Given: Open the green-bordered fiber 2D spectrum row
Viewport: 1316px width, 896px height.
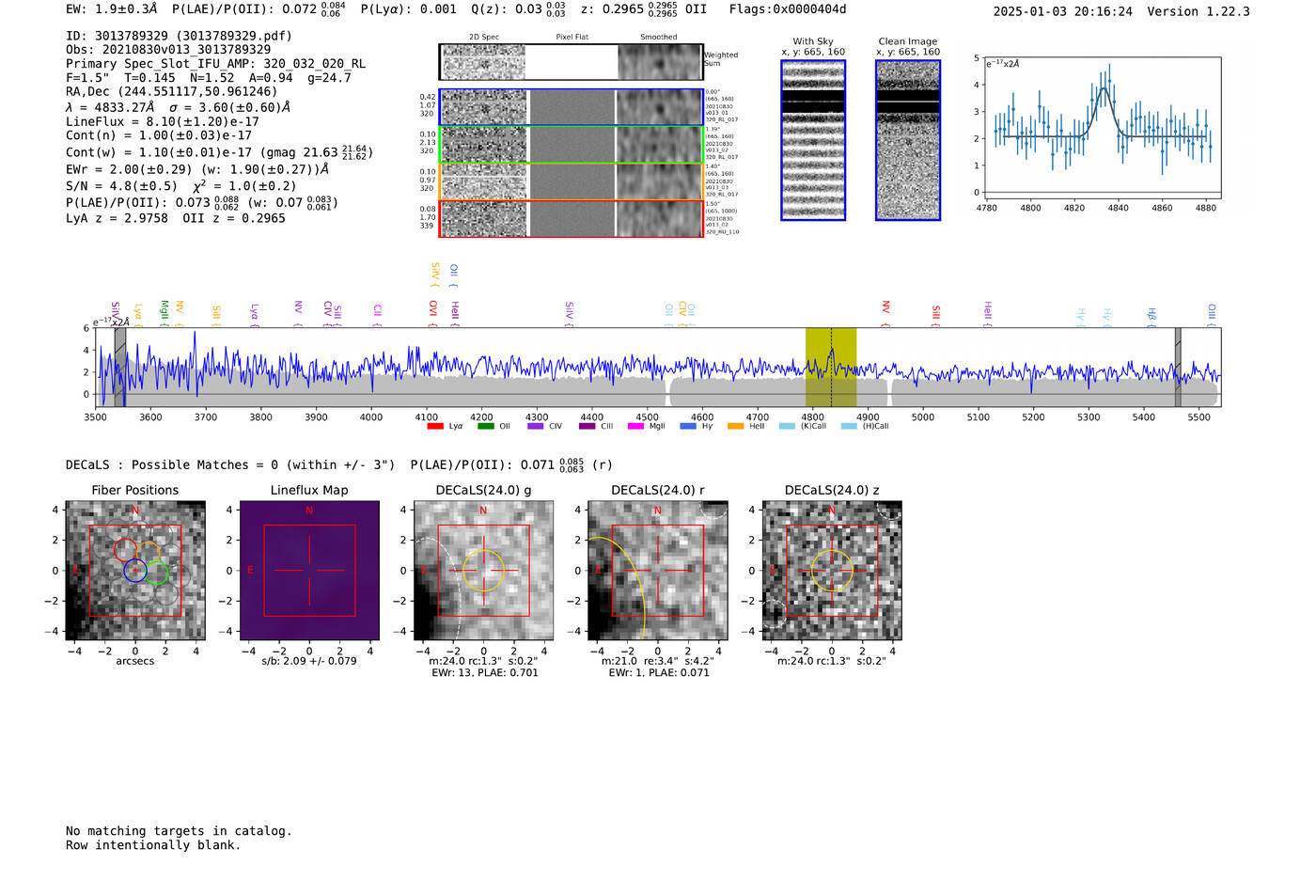Looking at the screenshot, I should click(x=571, y=145).
